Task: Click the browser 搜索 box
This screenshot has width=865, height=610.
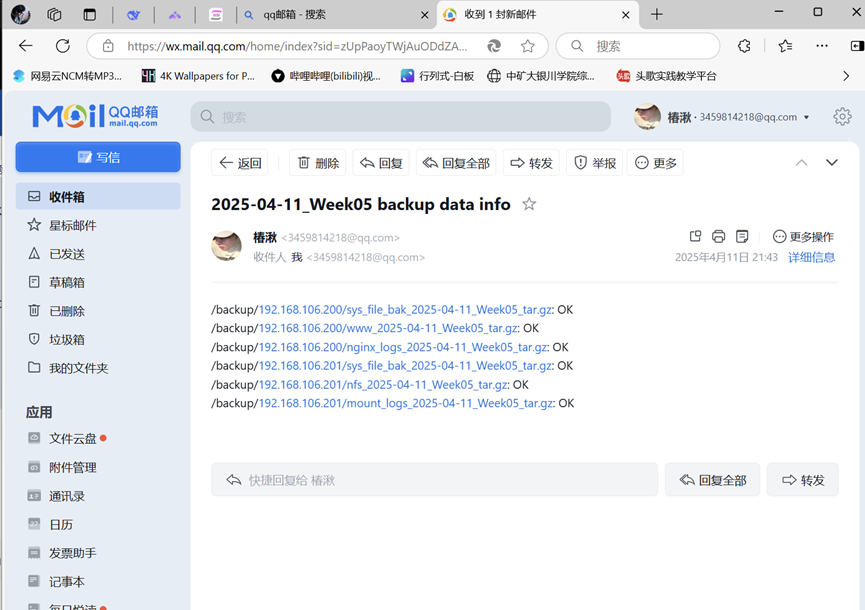Action: (638, 46)
